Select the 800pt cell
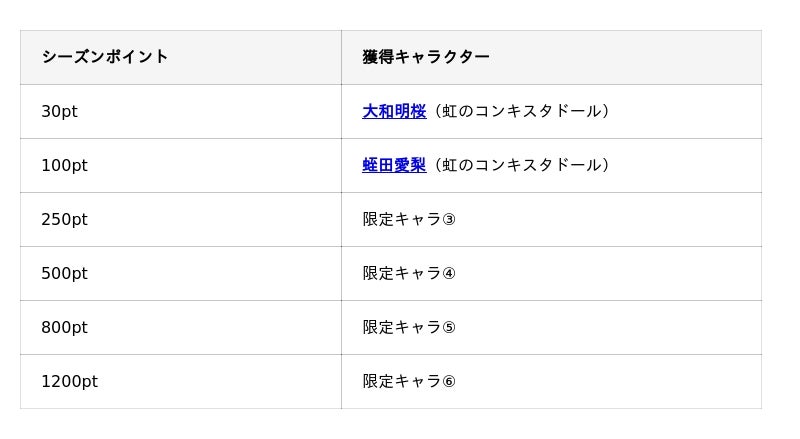 (x=64, y=327)
